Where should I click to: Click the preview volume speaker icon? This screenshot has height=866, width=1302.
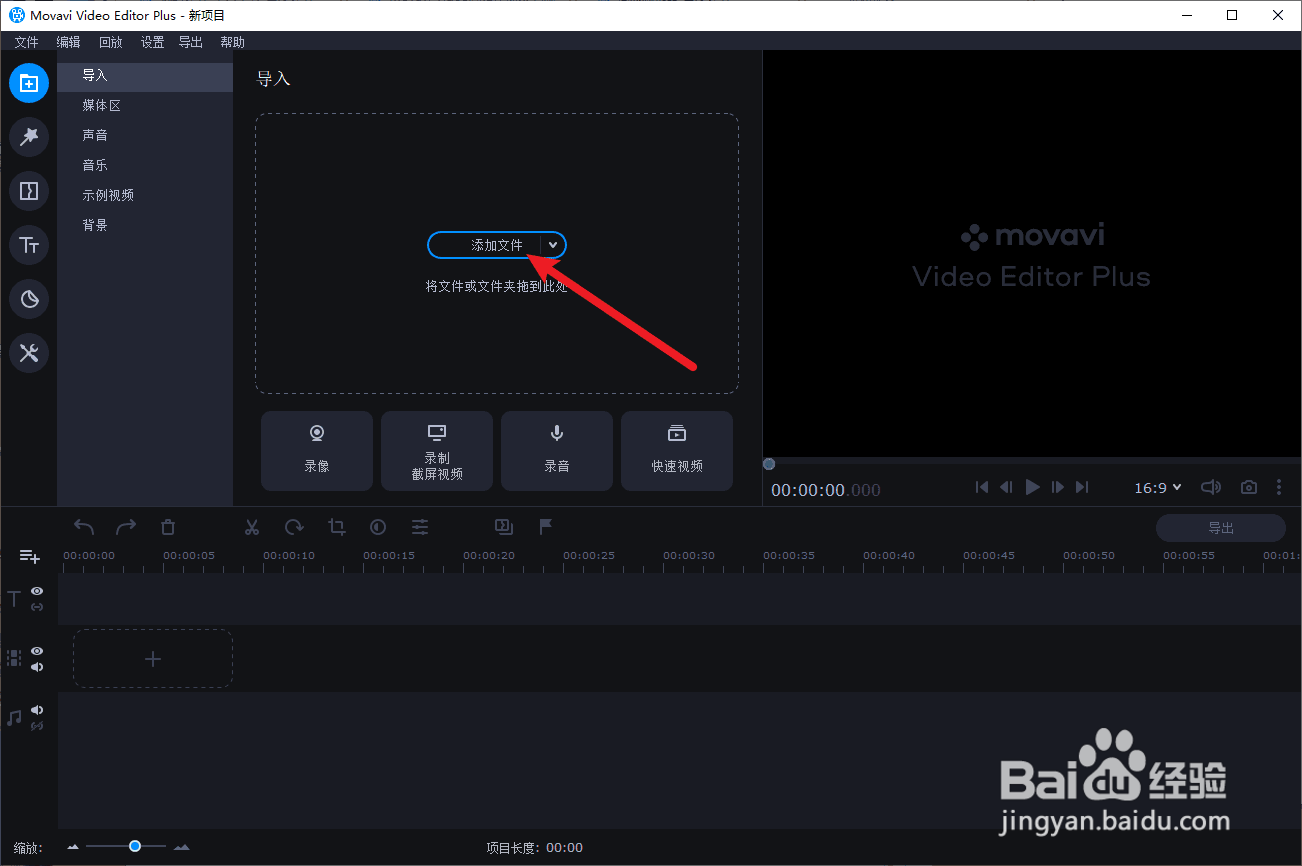(1211, 487)
